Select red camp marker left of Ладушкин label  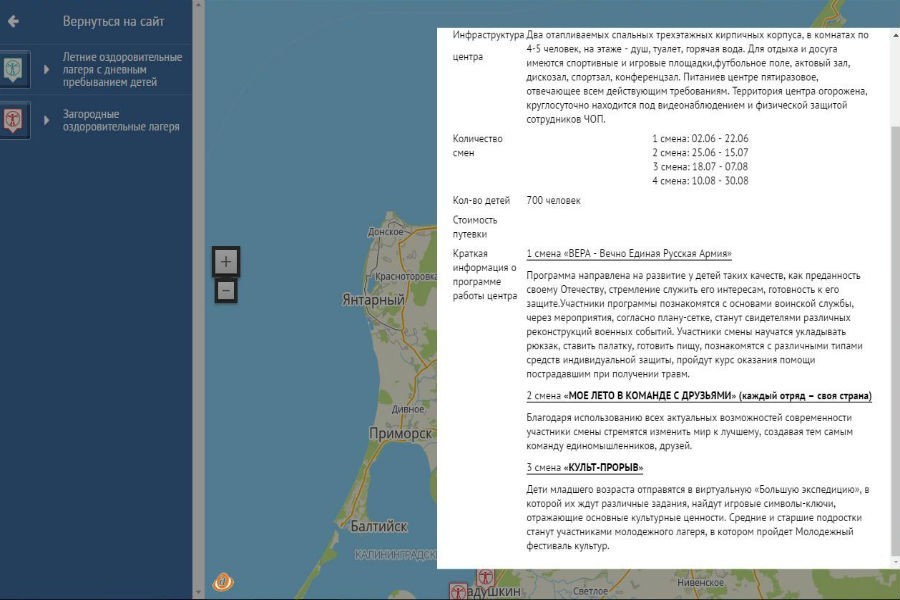click(x=458, y=591)
